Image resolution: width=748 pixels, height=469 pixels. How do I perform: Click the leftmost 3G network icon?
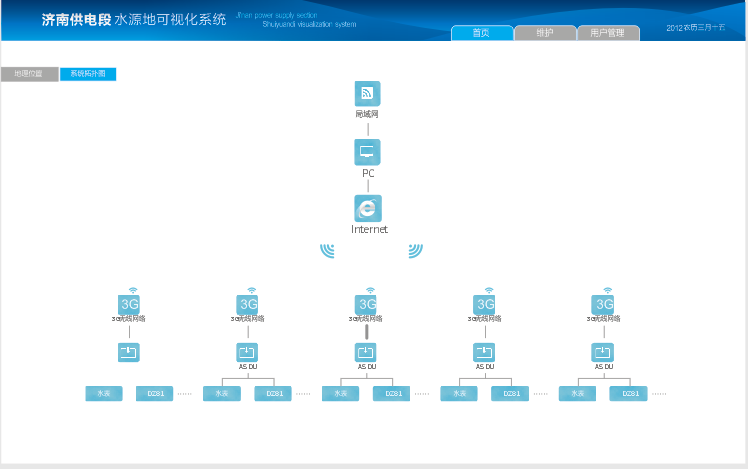[x=129, y=304]
